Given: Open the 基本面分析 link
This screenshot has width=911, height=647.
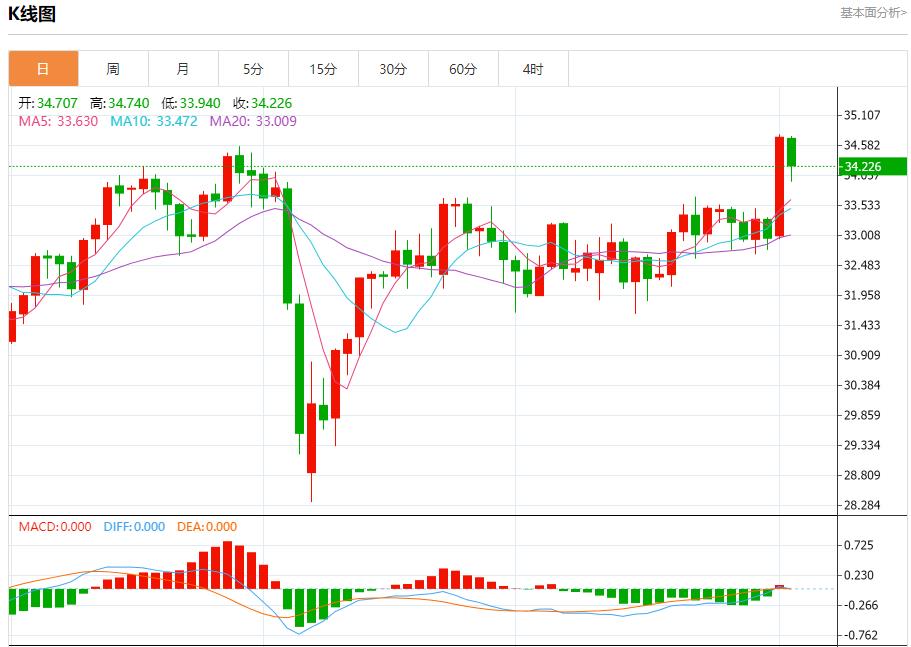Looking at the screenshot, I should click(x=873, y=13).
